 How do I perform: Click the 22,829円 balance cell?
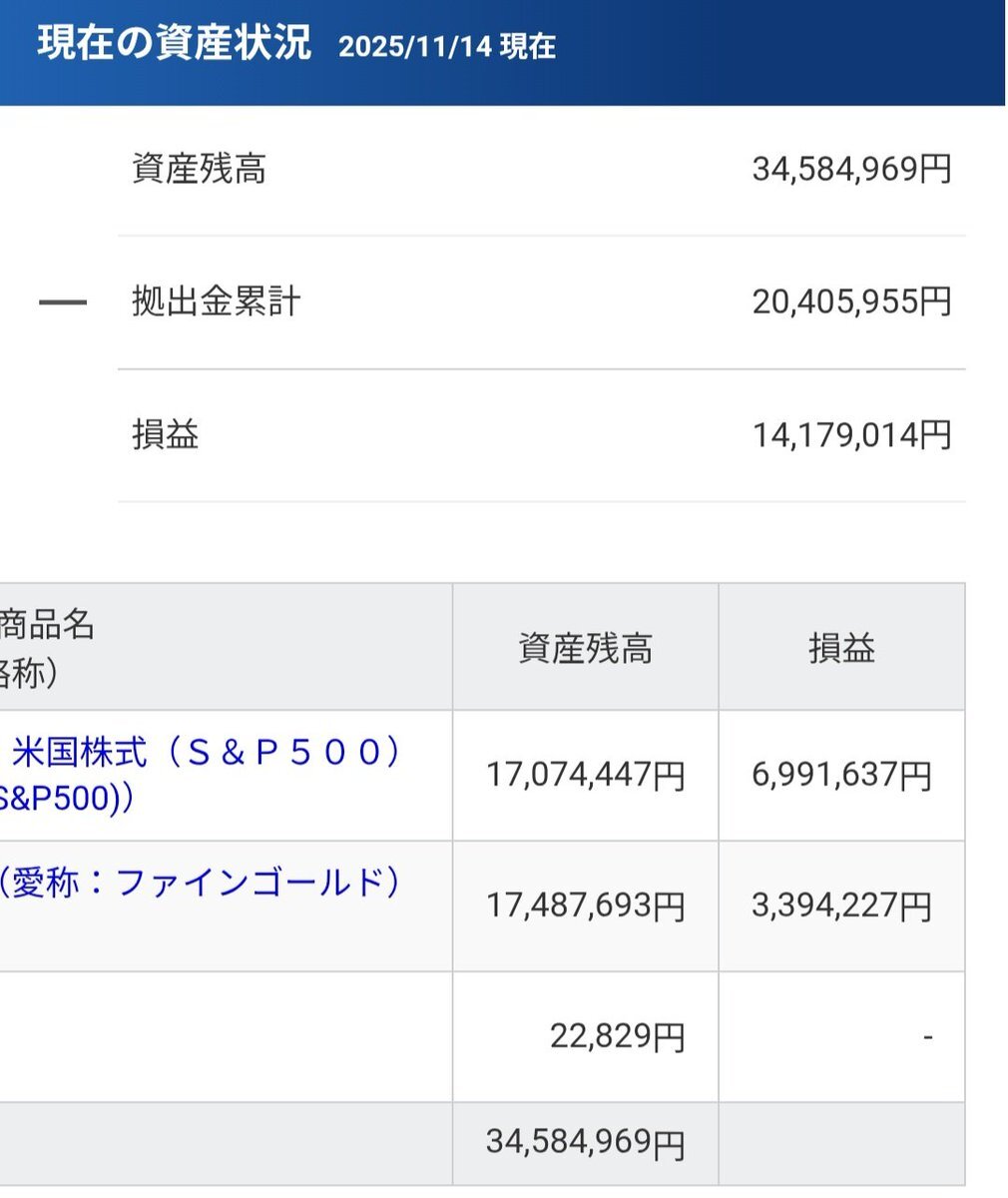[x=617, y=1036]
